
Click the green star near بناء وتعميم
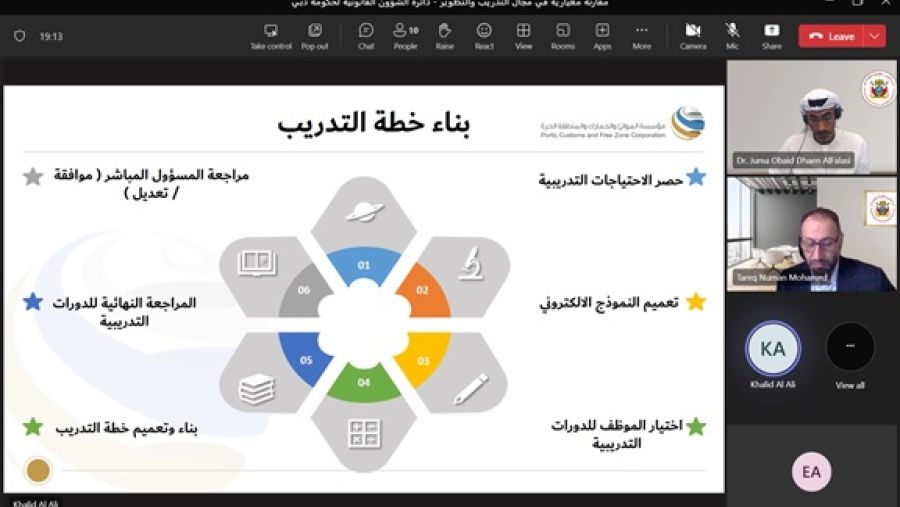[33, 427]
